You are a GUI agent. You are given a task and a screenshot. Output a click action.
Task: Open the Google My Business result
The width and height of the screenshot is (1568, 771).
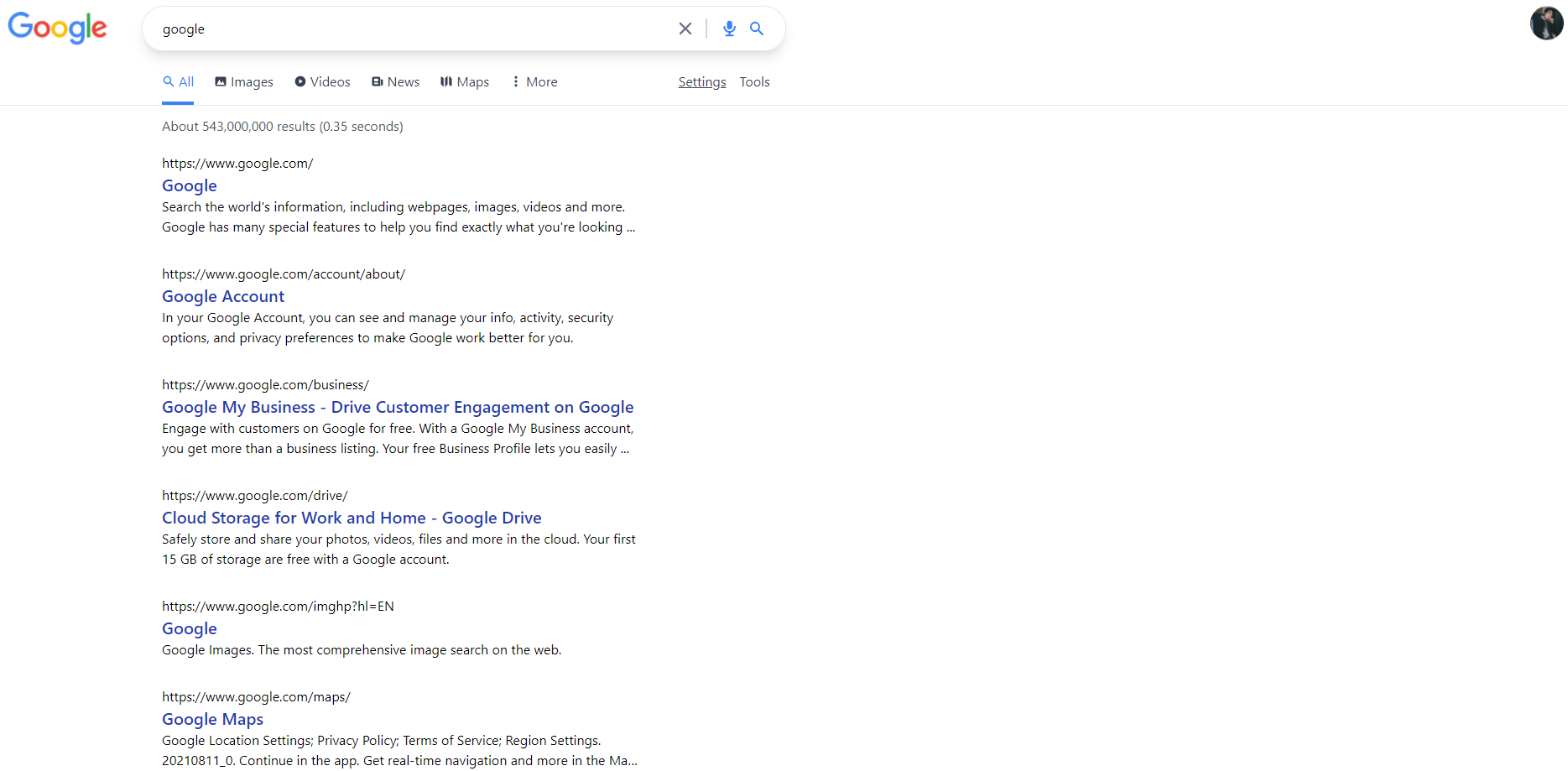pos(398,407)
